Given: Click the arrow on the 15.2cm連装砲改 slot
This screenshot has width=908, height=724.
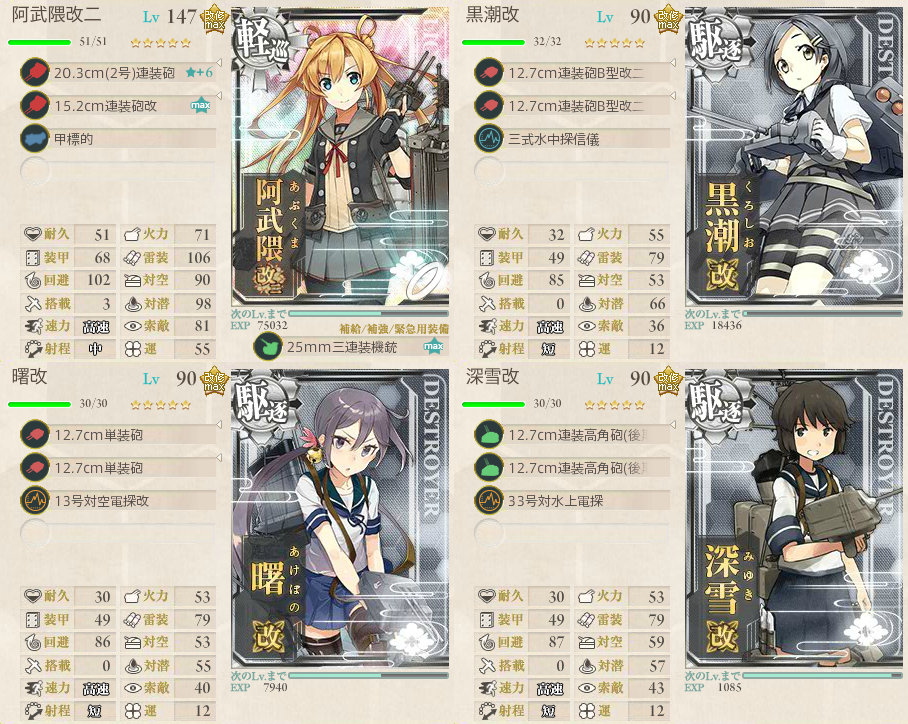Looking at the screenshot, I should click(x=219, y=95).
